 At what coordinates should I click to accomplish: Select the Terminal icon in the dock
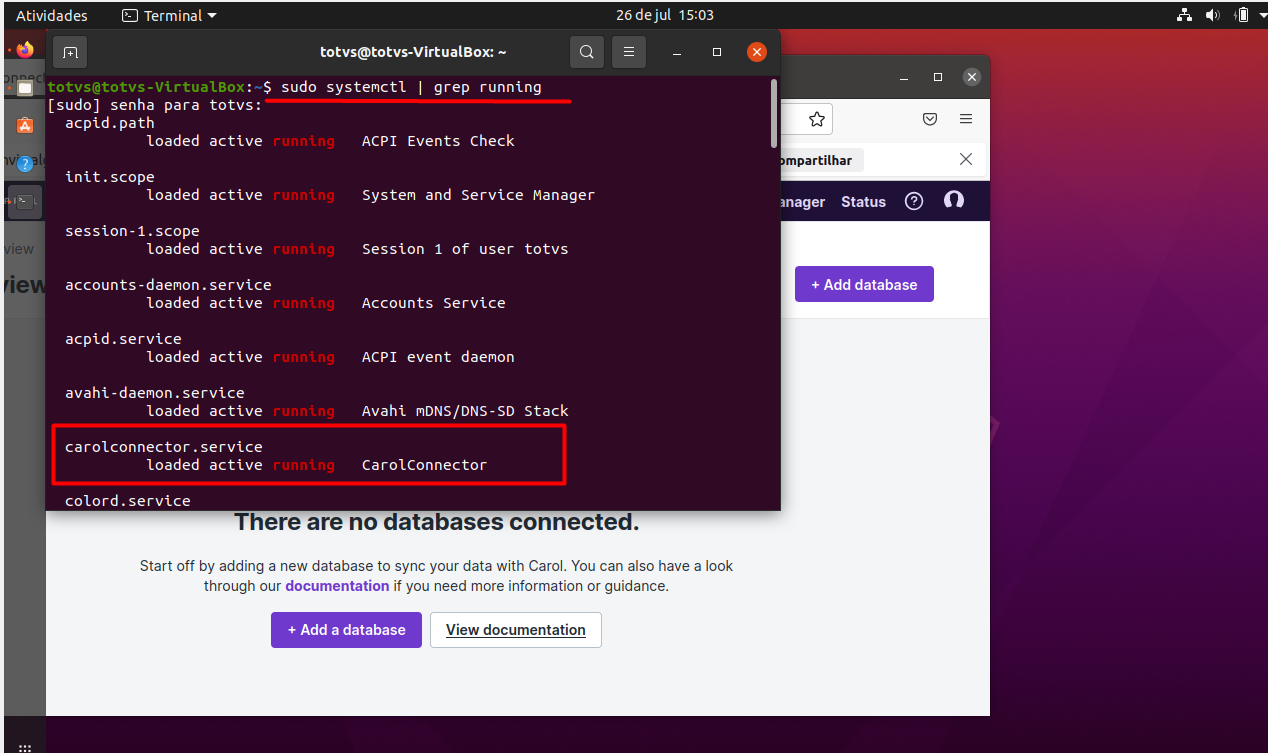24,202
